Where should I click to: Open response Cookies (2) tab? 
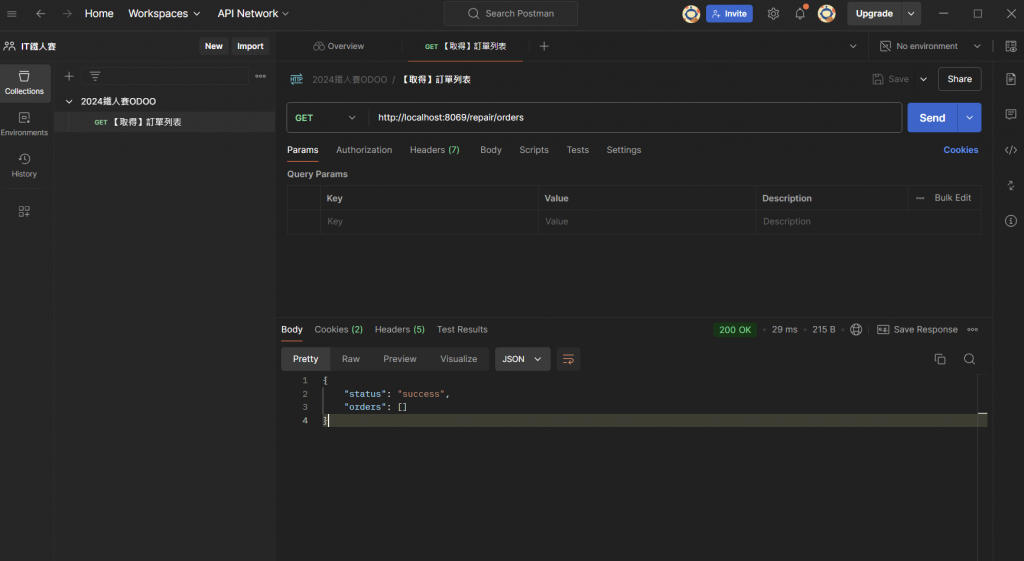coord(338,330)
